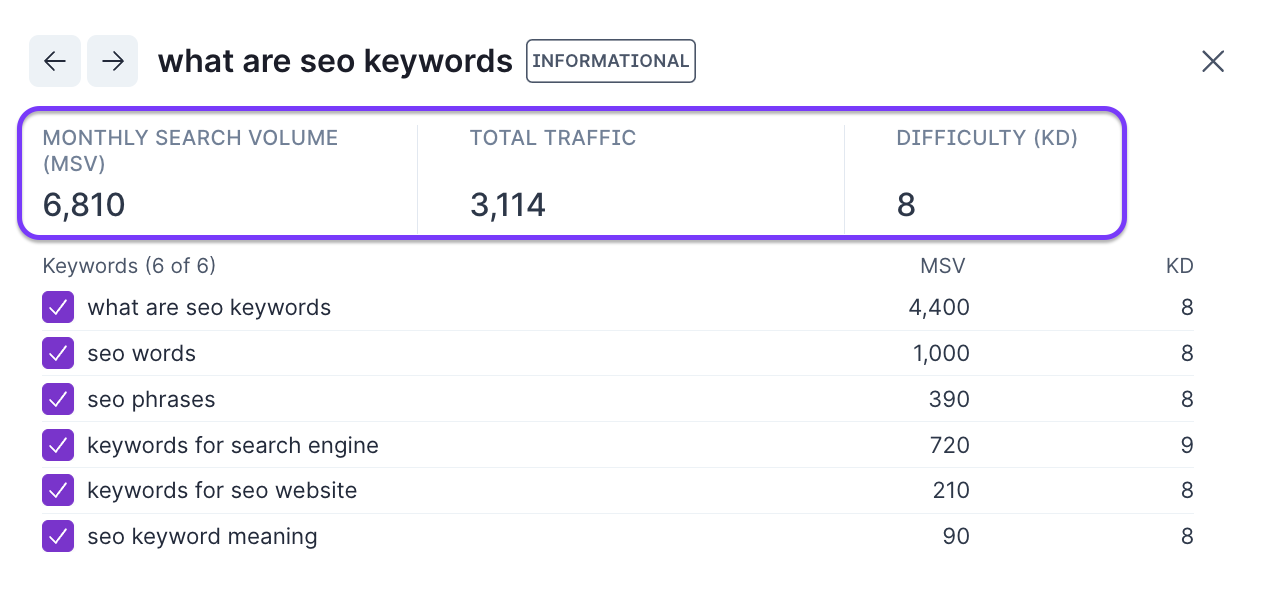Click the 'what are seo keywords' panel title
Viewport: 1266px width, 612px height.
[x=335, y=61]
